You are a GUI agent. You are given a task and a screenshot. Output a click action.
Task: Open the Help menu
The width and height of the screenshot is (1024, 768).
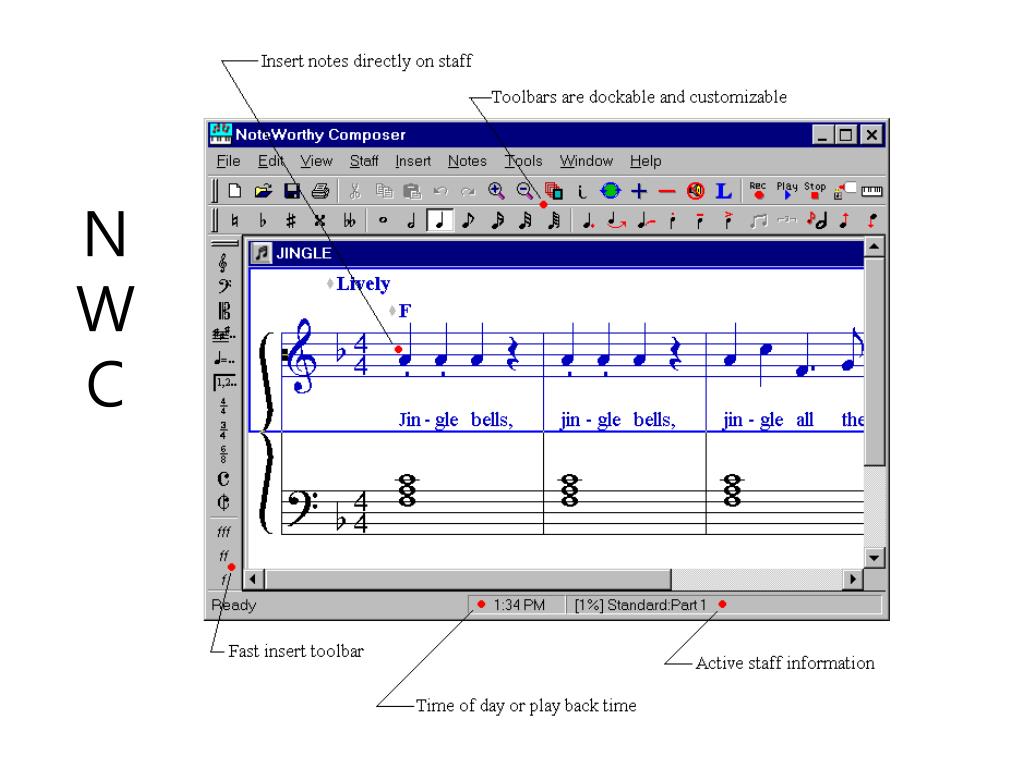click(x=645, y=161)
